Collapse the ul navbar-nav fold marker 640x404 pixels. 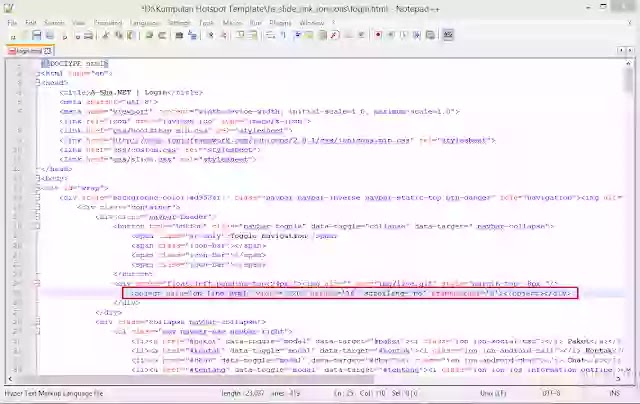tap(38, 331)
